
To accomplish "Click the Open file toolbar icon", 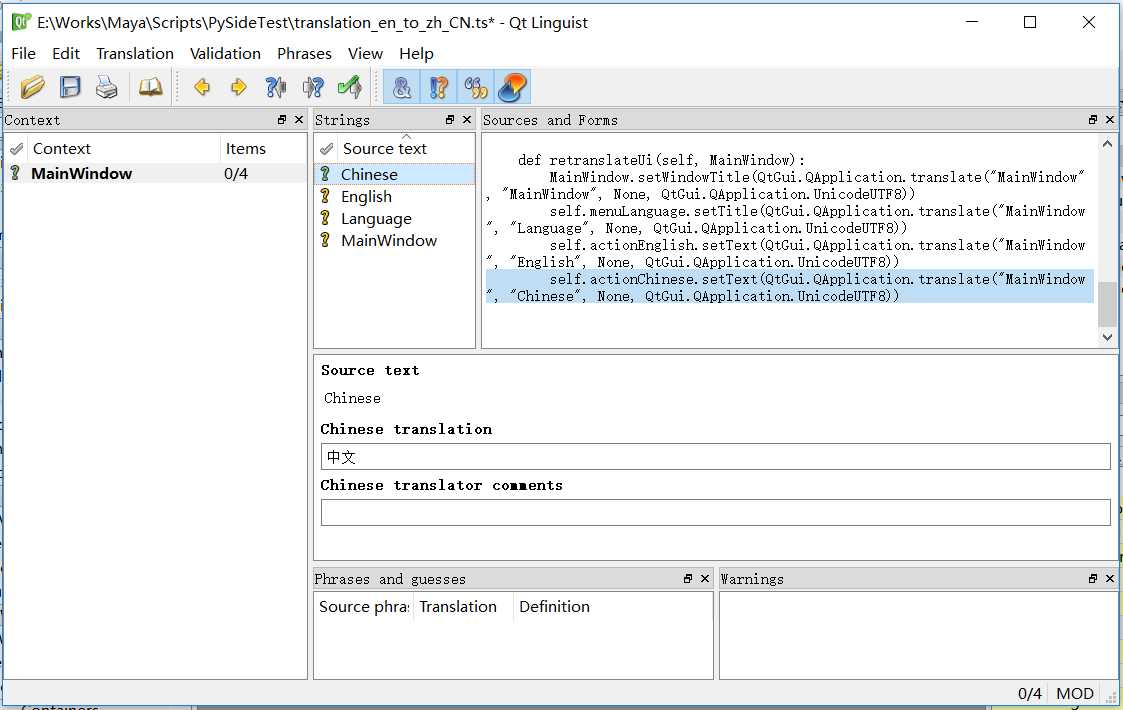I will tap(32, 87).
